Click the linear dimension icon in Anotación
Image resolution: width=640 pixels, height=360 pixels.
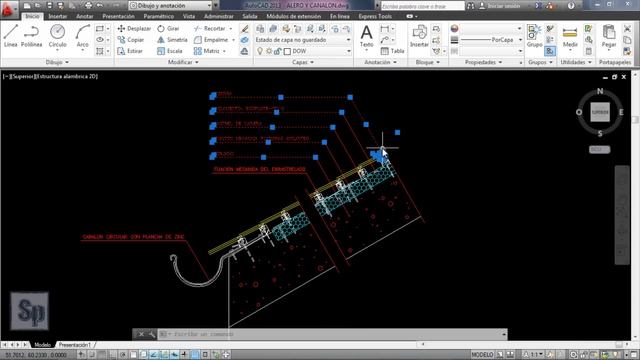coord(384,29)
